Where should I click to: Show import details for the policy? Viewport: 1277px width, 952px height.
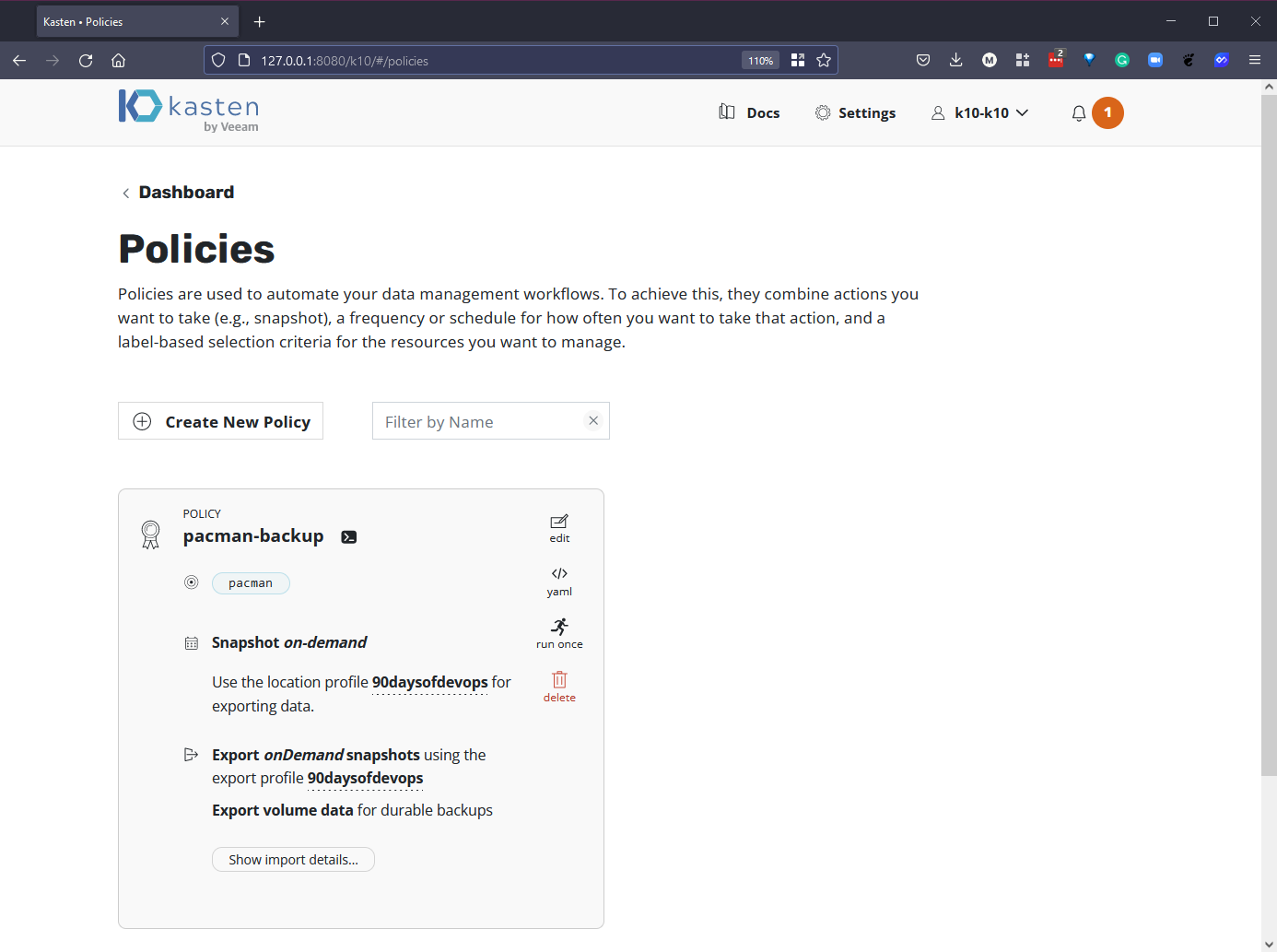[293, 860]
